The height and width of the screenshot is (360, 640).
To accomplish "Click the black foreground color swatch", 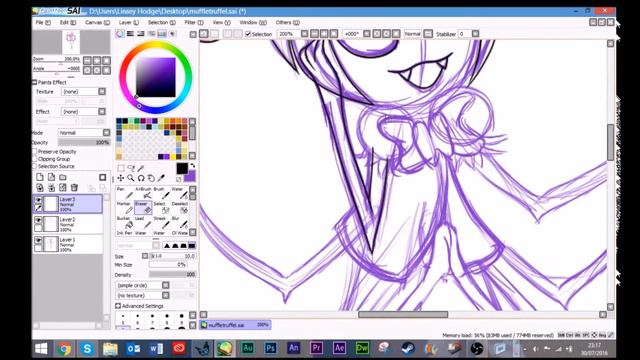I will click(182, 168).
